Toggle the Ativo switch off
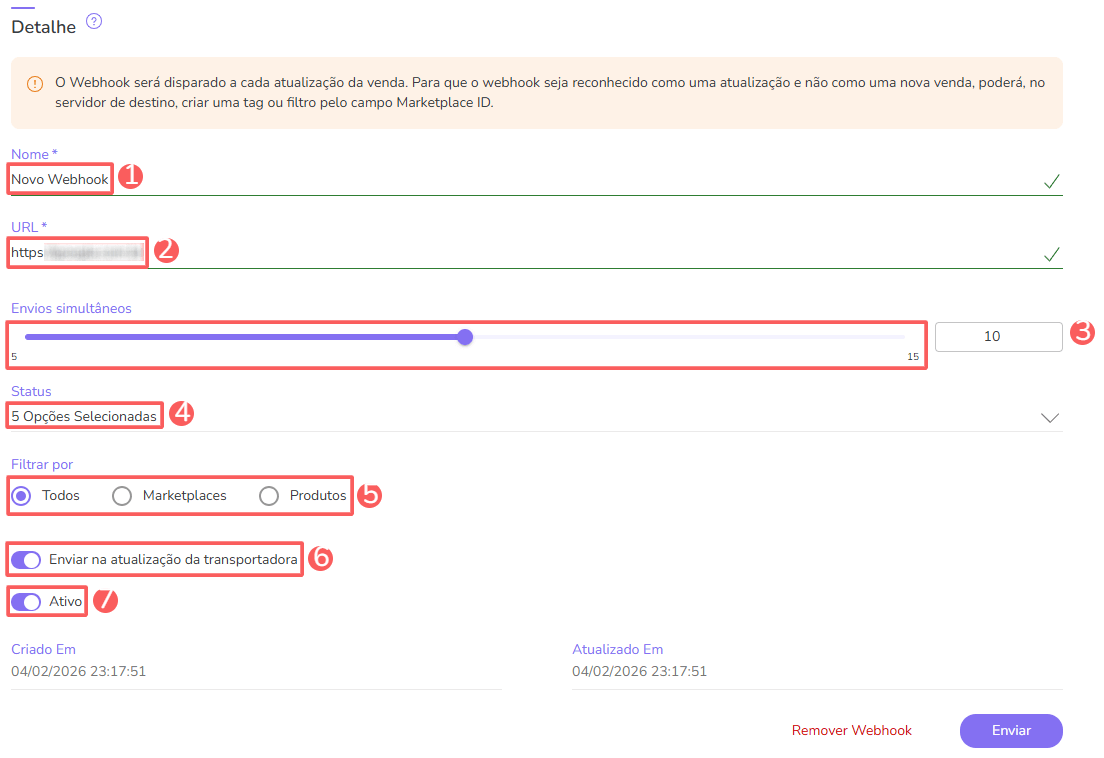 click(25, 601)
